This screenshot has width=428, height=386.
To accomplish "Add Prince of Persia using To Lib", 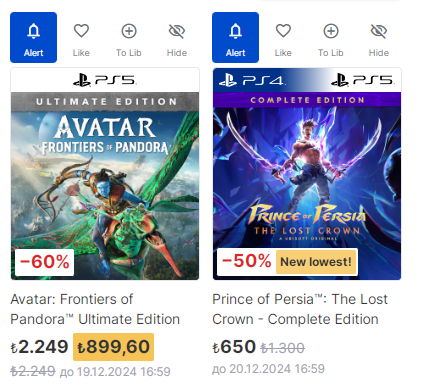I will coord(331,37).
